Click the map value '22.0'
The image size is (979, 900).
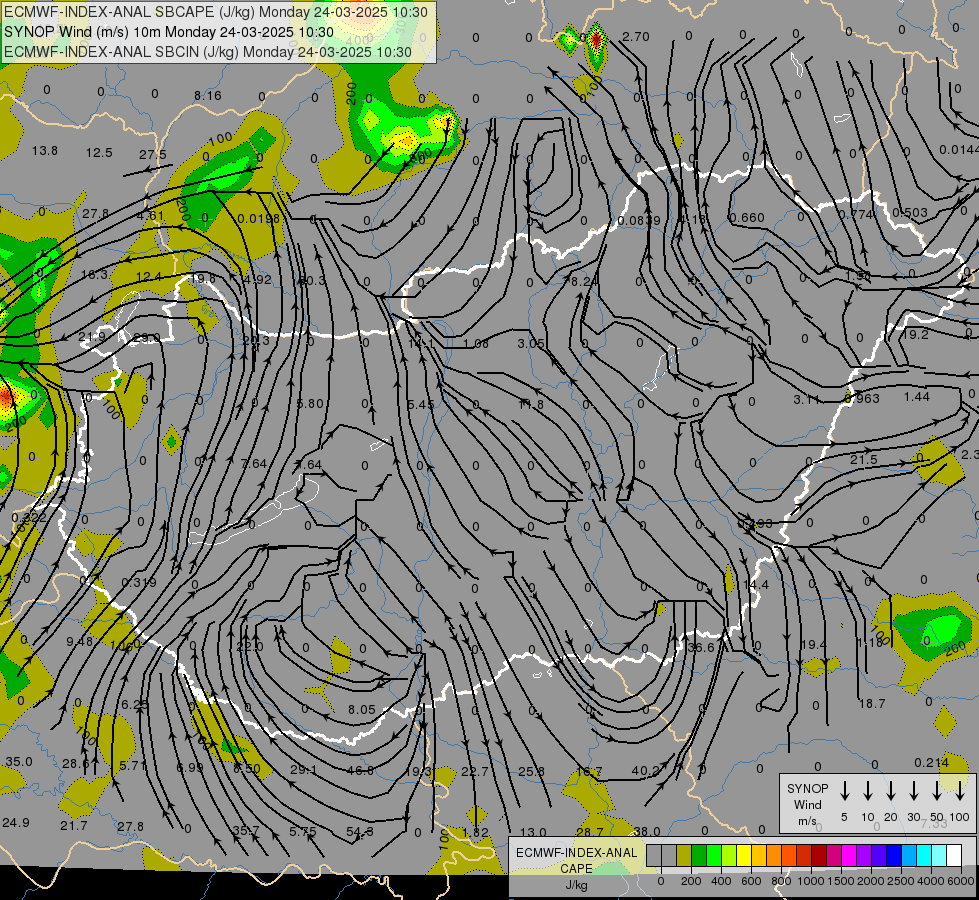click(x=249, y=646)
